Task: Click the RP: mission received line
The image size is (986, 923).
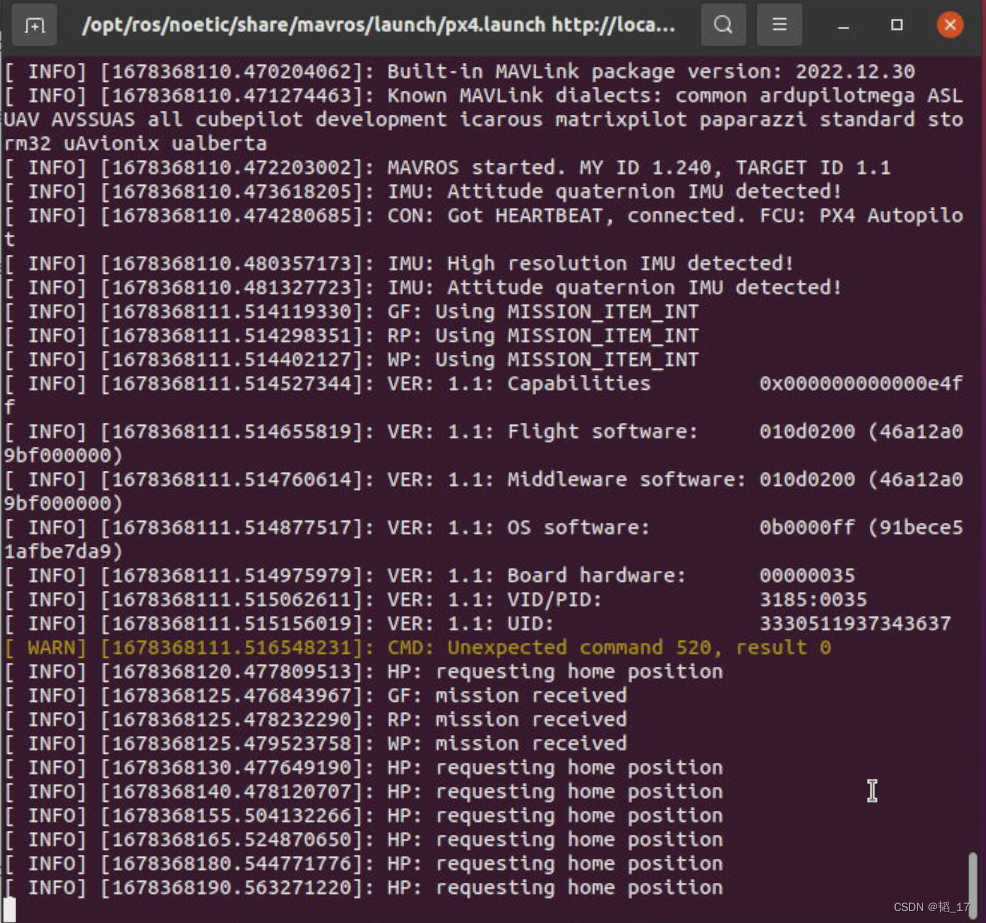Action: [x=315, y=720]
